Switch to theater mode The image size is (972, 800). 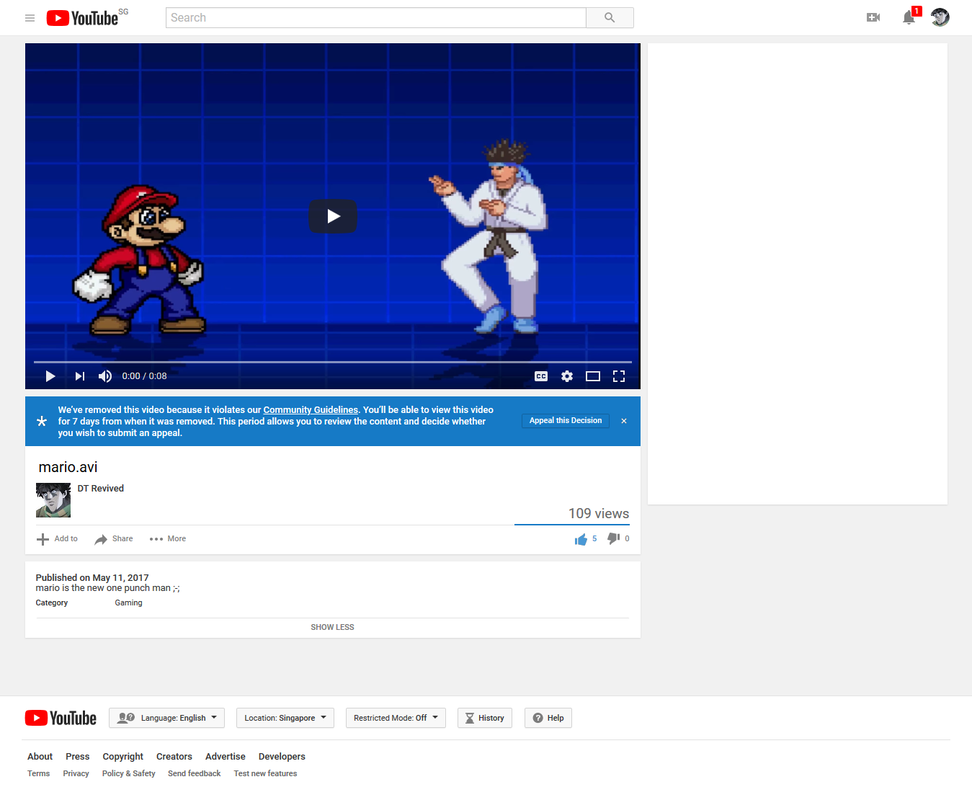tap(593, 376)
